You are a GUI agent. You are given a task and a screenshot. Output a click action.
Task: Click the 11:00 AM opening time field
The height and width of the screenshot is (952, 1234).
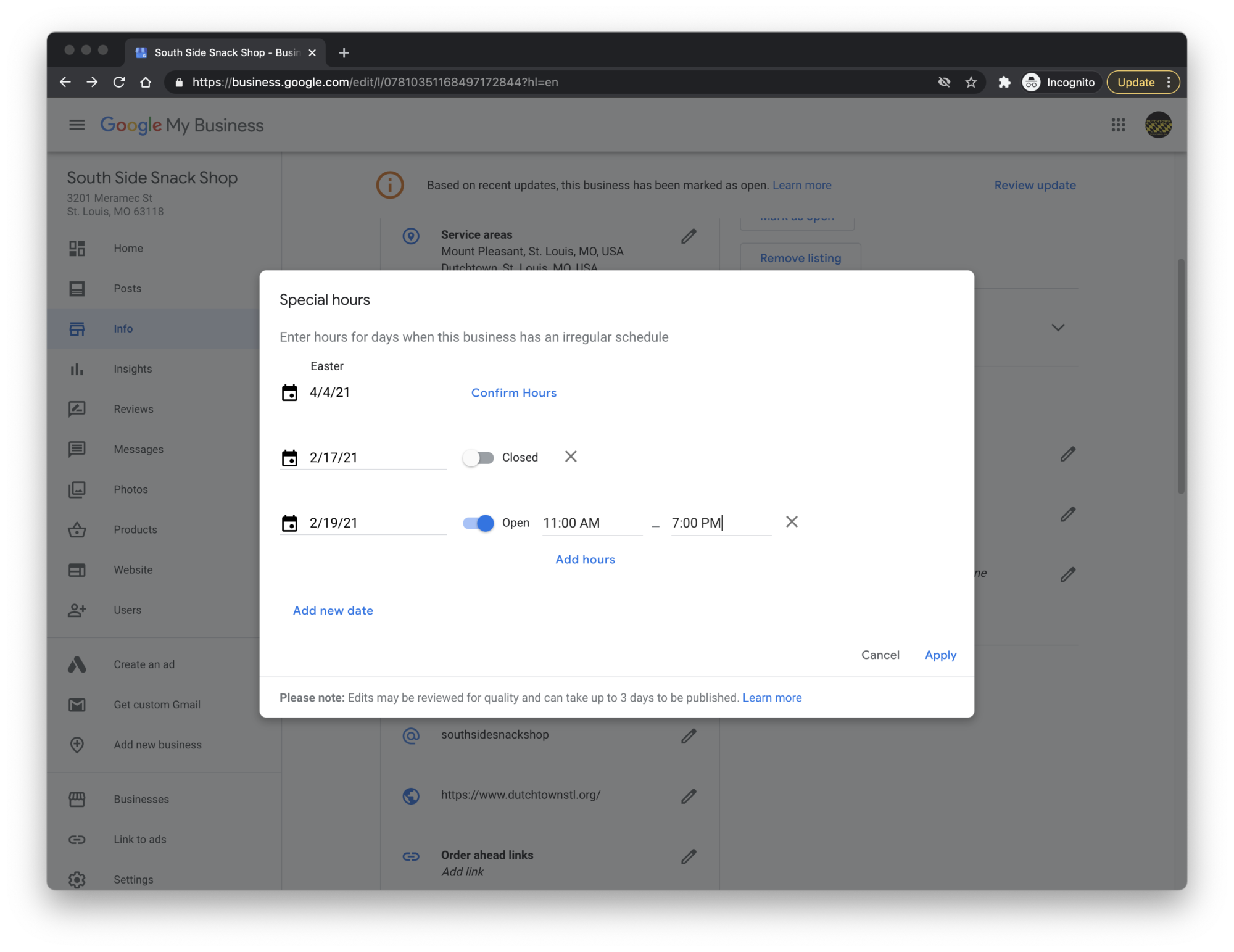(592, 523)
